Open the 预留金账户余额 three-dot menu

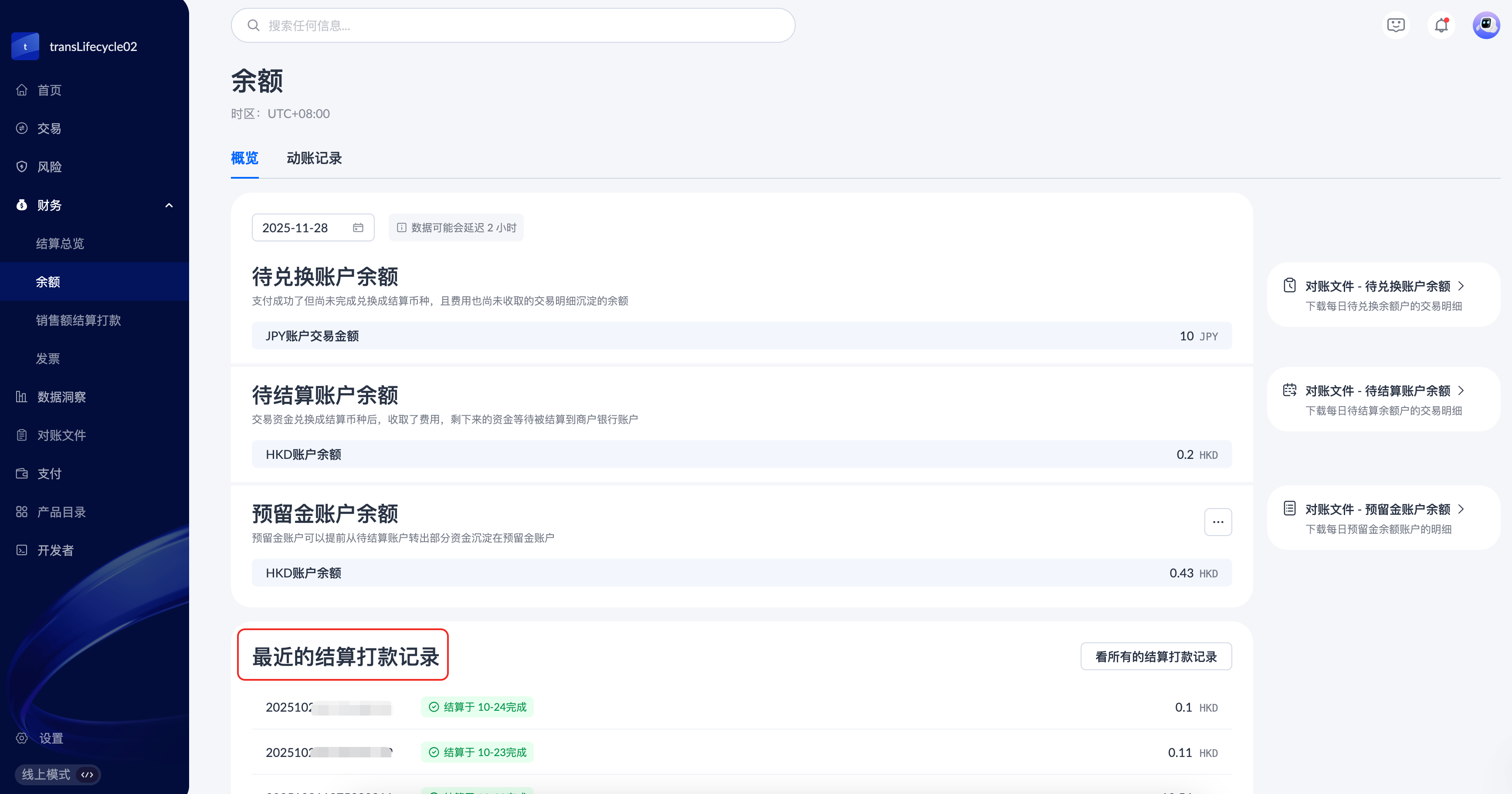point(1218,522)
